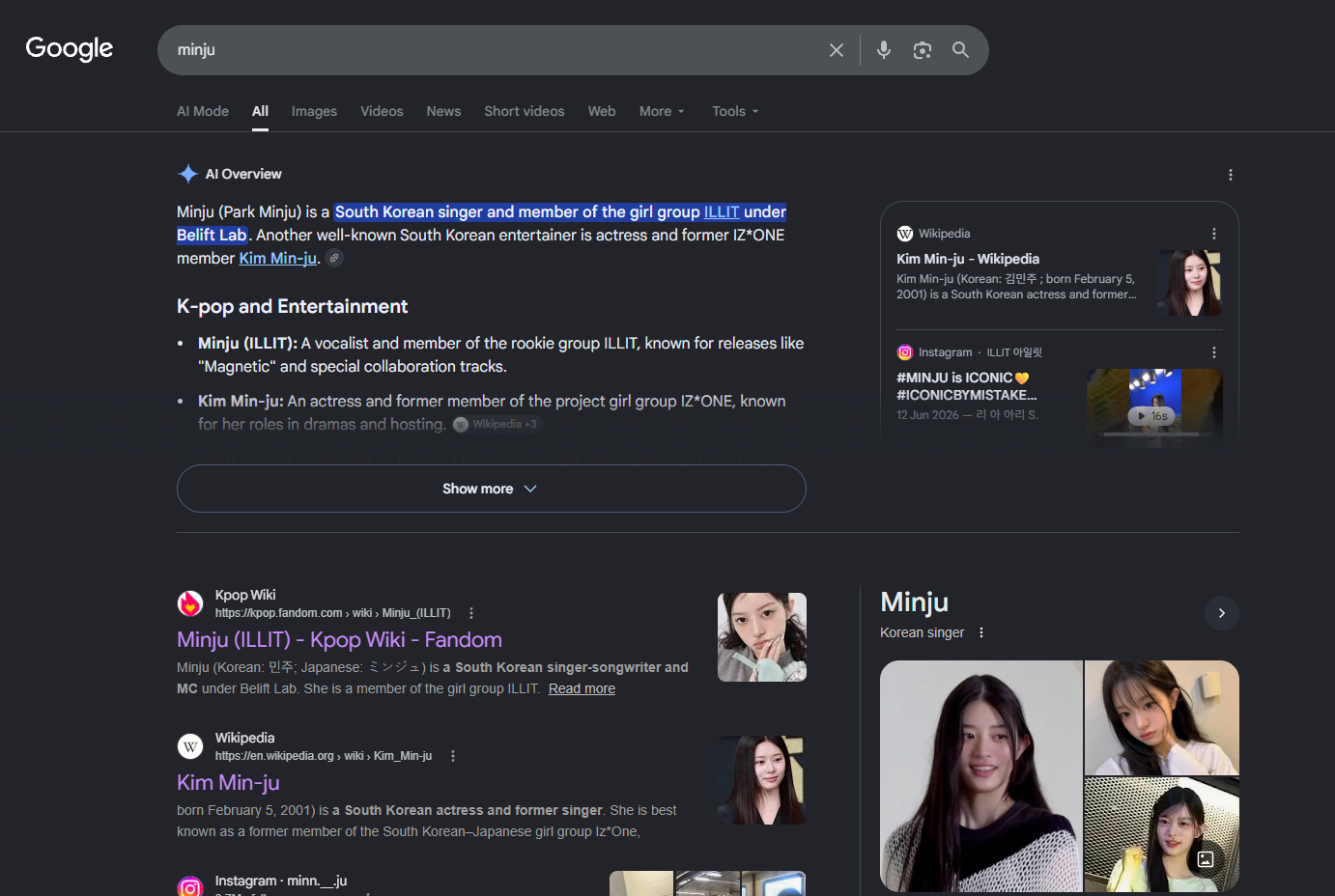This screenshot has width=1335, height=896.
Task: Click the K-pop and Entertainment heading
Action: [293, 306]
